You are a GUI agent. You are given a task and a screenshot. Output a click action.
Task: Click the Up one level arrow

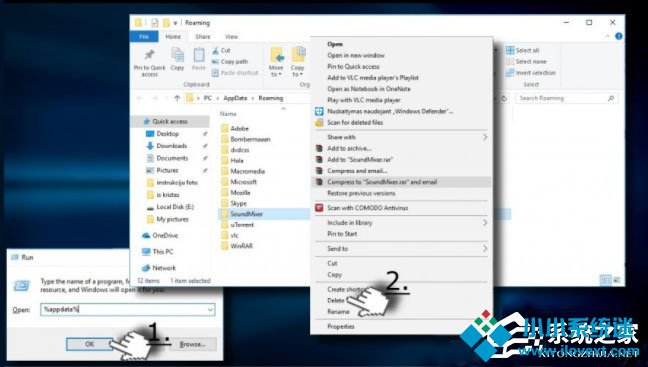tap(177, 98)
